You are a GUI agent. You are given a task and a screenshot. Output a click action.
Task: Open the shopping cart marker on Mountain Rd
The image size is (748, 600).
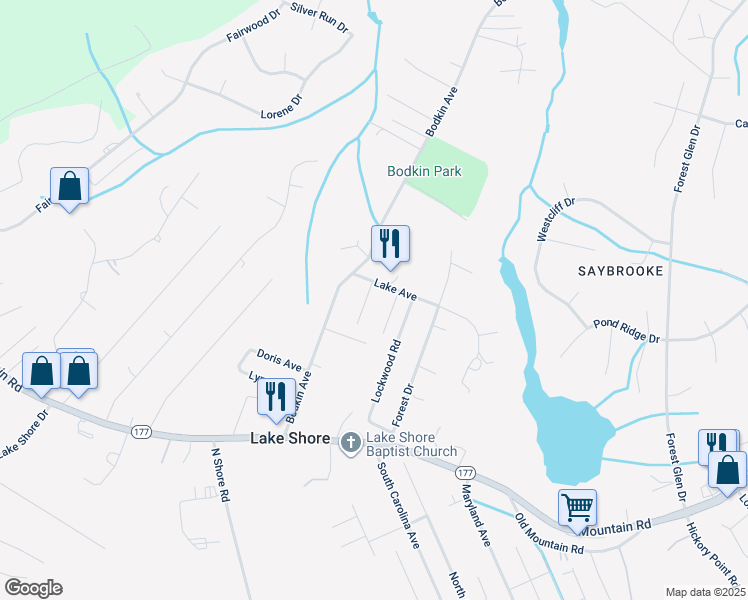click(577, 510)
